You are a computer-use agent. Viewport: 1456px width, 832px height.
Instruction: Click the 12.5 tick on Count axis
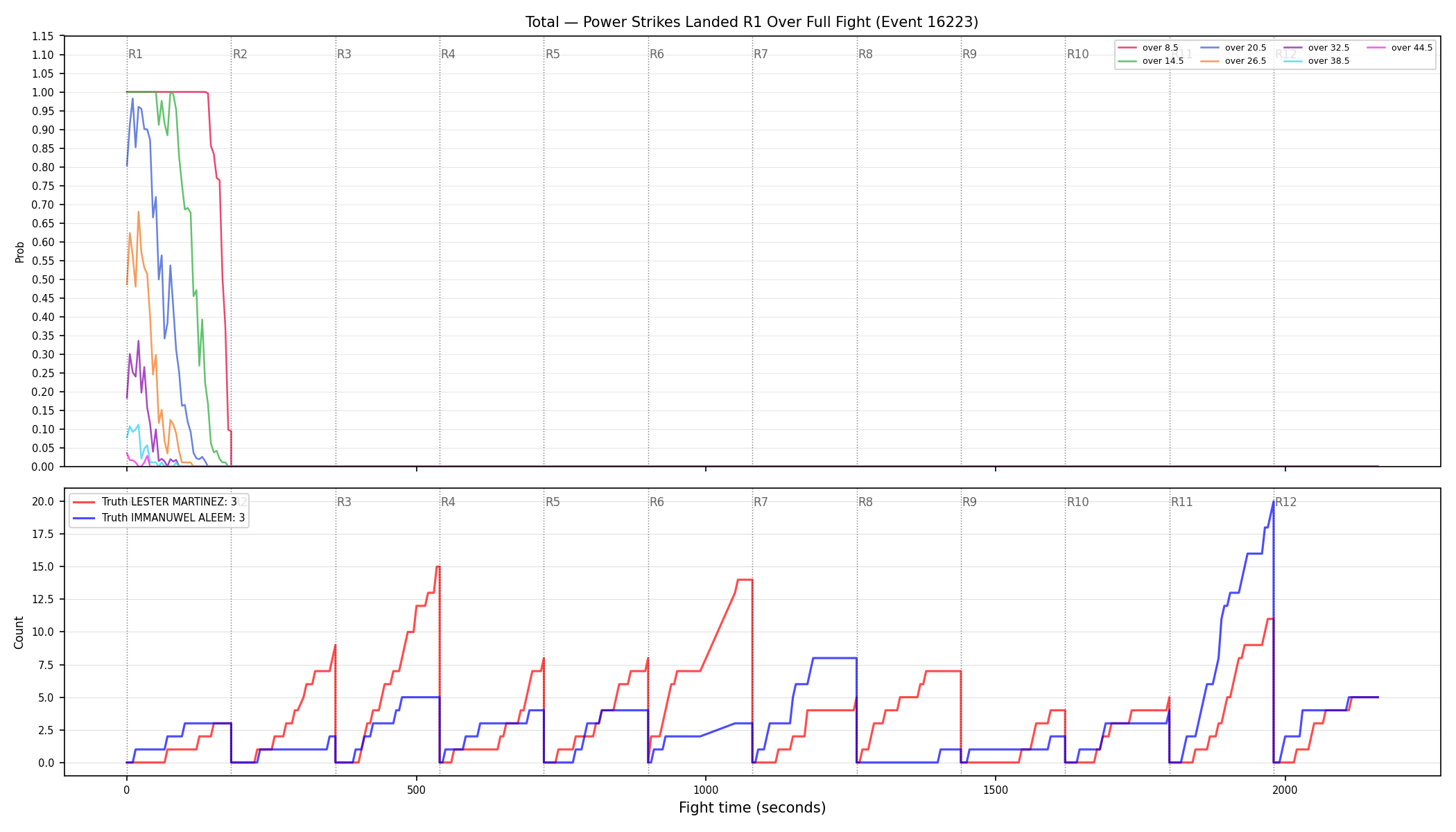click(43, 599)
